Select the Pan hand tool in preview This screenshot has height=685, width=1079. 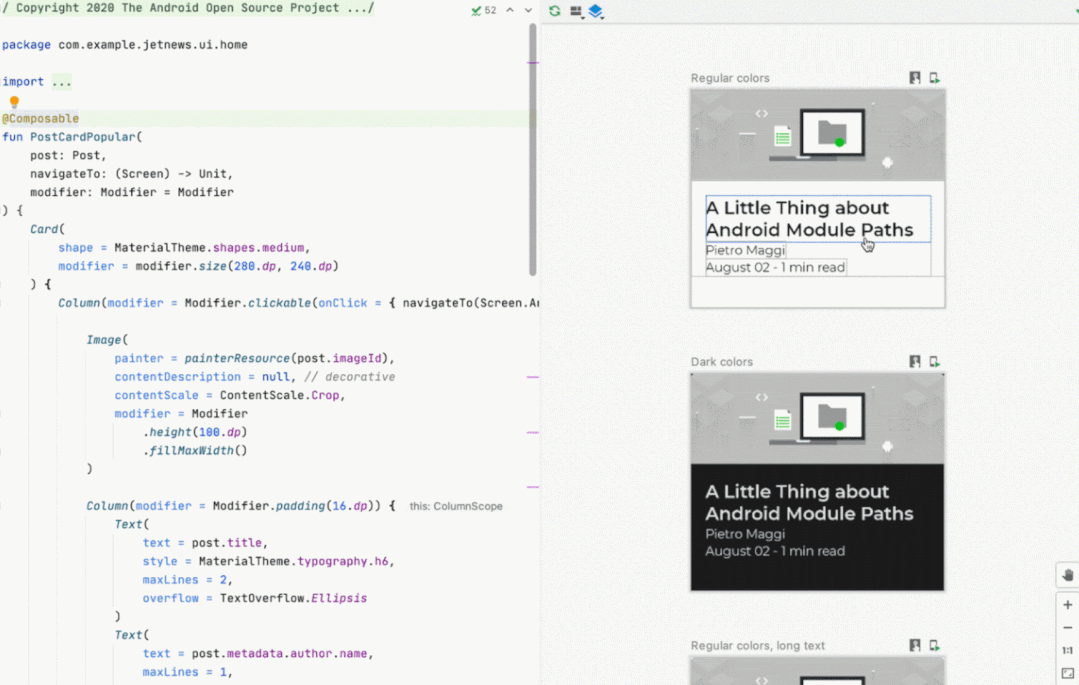pyautogui.click(x=1067, y=575)
